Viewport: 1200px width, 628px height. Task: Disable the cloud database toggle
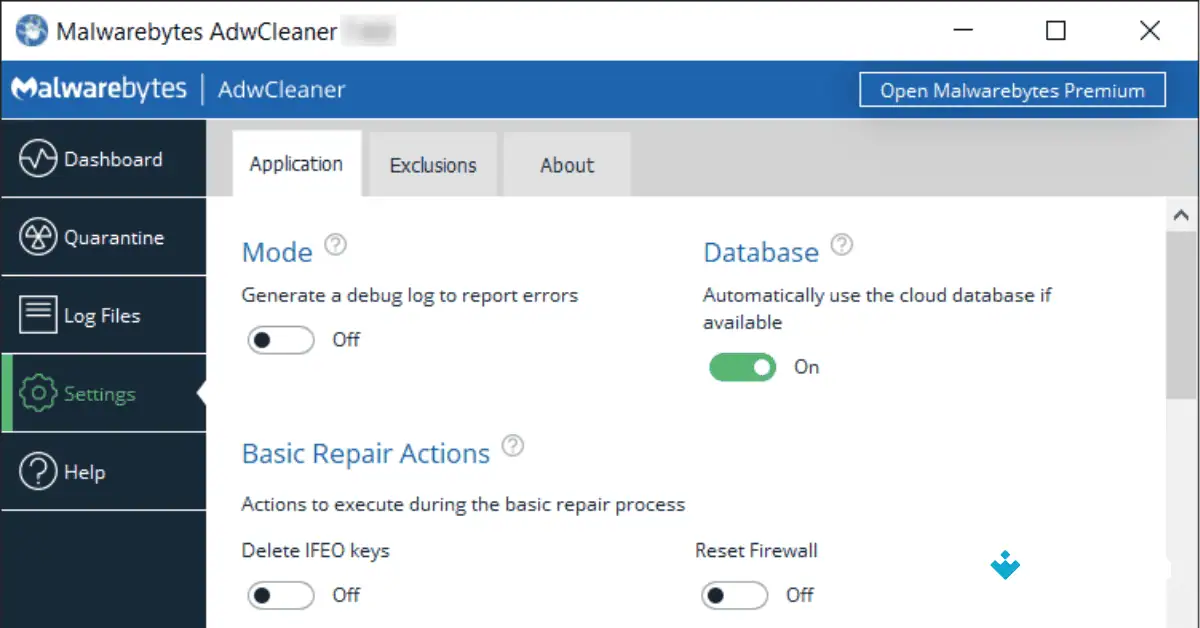tap(742, 367)
